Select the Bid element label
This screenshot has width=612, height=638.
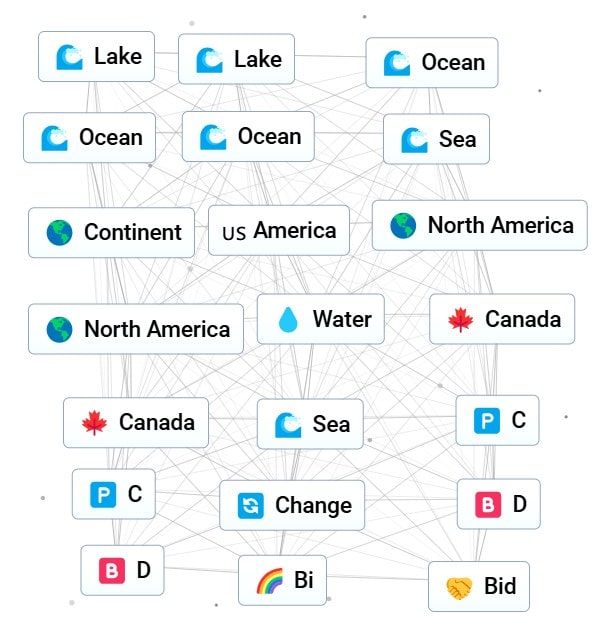pos(499,587)
